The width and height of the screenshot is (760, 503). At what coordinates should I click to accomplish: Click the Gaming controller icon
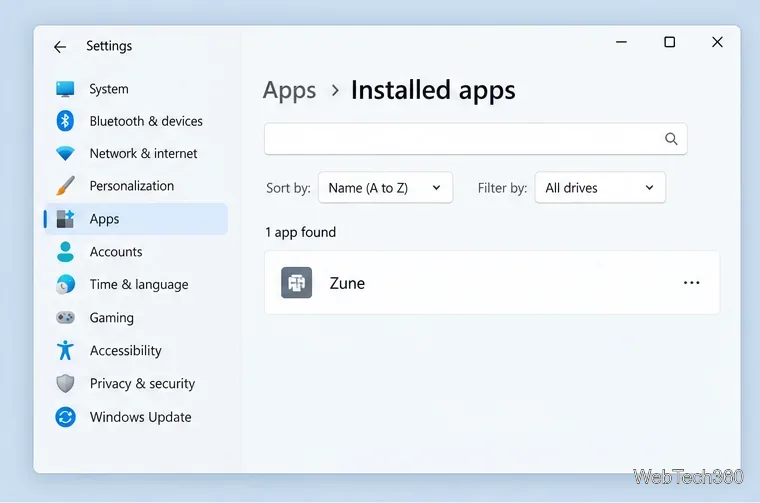tap(65, 317)
